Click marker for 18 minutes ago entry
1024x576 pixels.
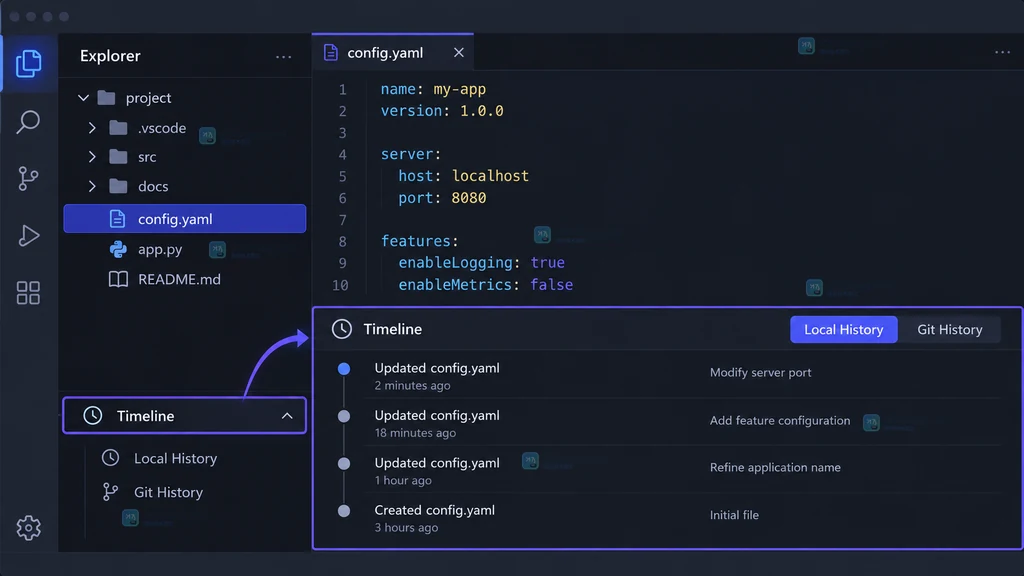tap(344, 416)
